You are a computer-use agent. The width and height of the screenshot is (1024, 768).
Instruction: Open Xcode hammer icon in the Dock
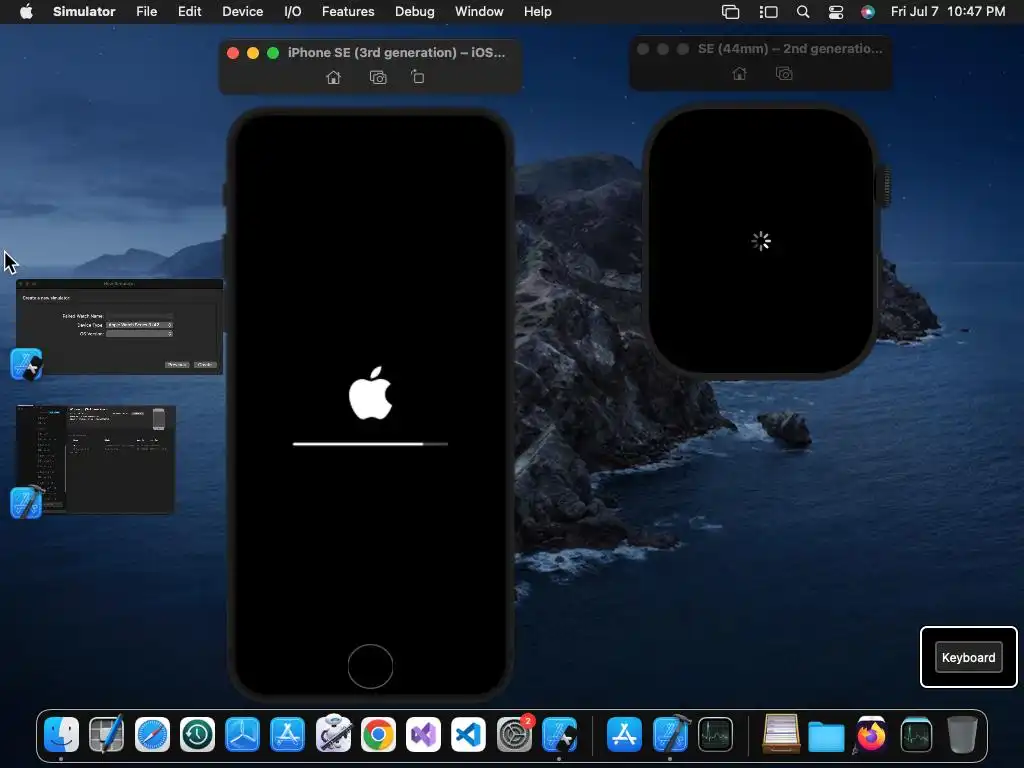click(x=670, y=735)
